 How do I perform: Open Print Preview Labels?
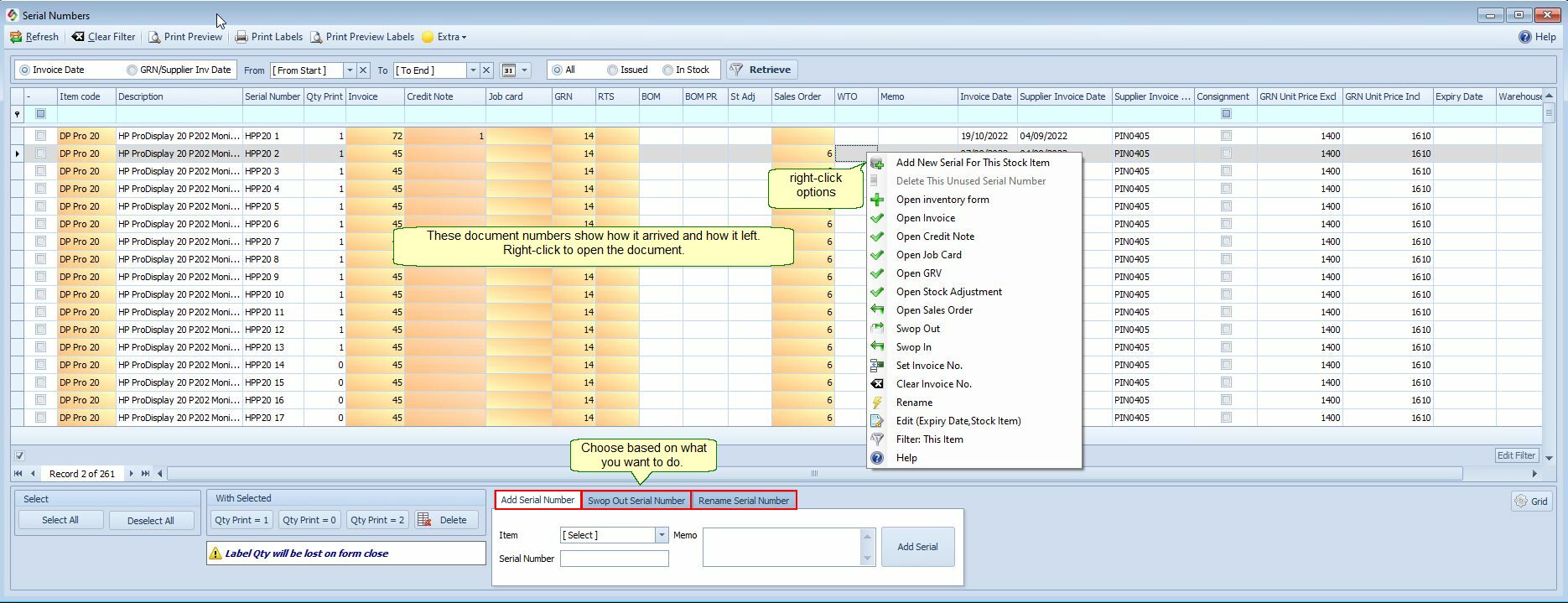(362, 37)
